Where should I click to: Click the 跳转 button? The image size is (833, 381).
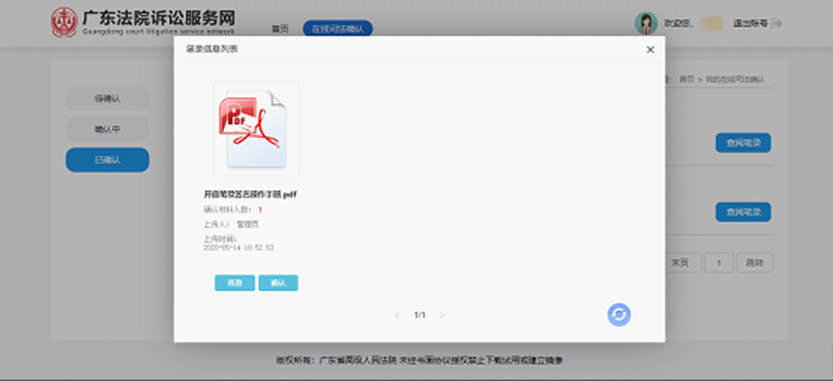(754, 263)
